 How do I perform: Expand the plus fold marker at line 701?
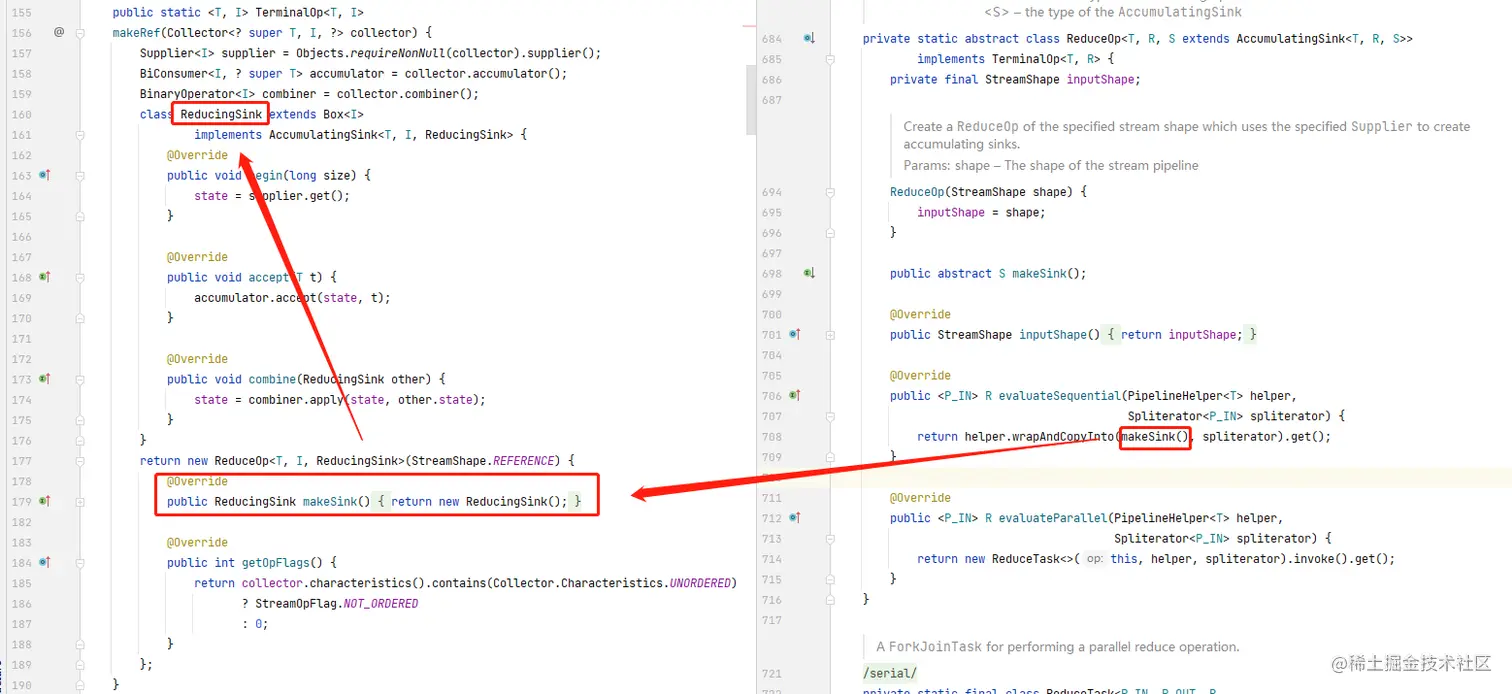(x=830, y=334)
